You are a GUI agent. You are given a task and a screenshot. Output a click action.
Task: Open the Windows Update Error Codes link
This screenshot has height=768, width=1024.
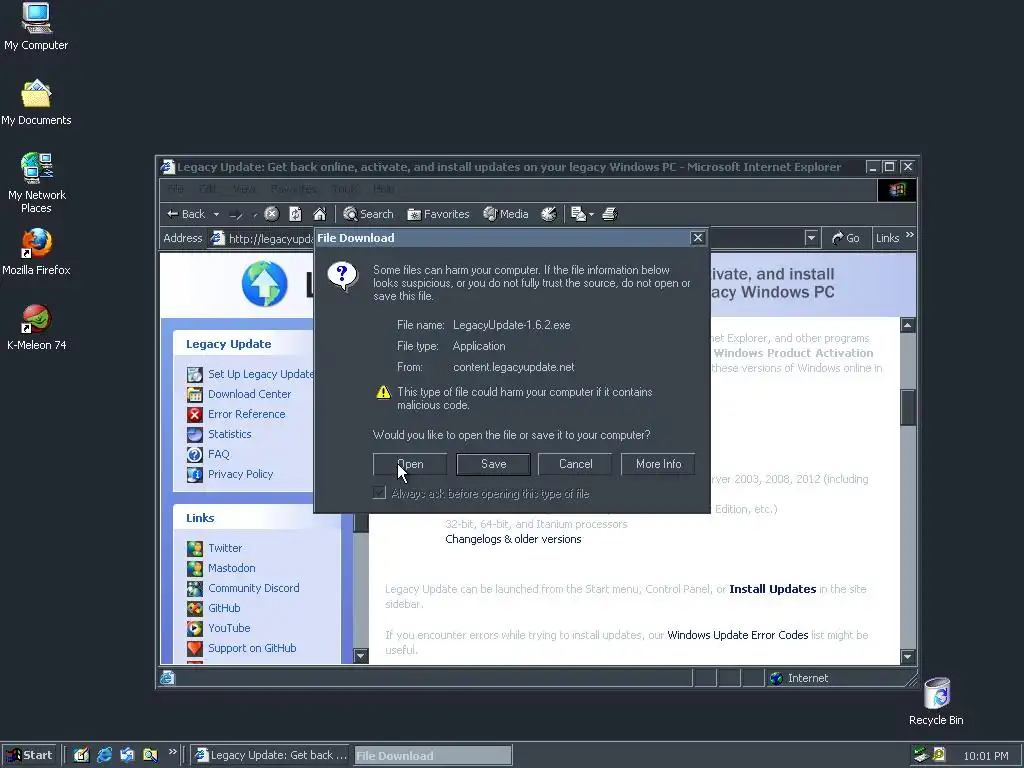pos(737,635)
